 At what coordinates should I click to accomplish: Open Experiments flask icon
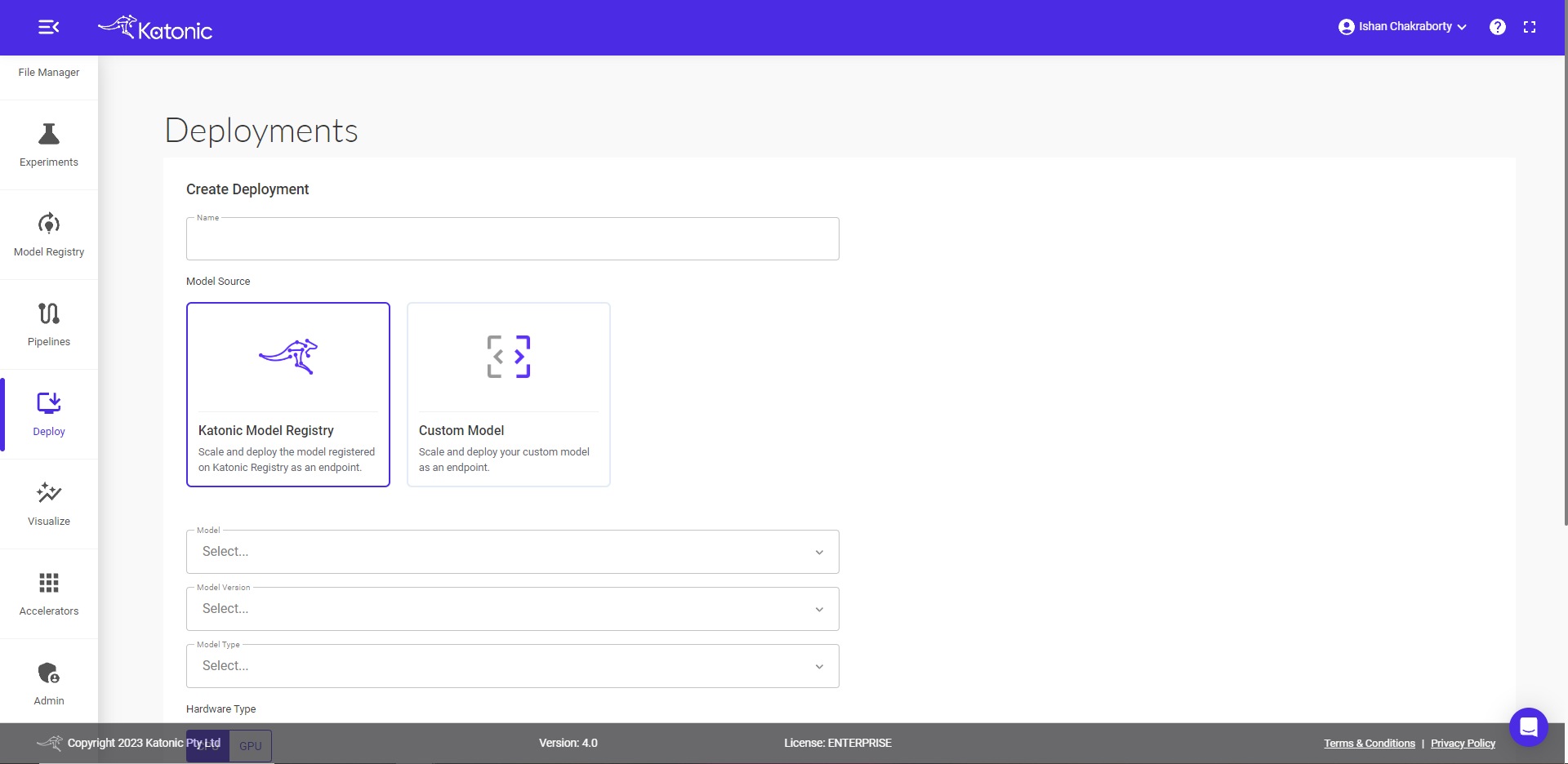(x=49, y=134)
